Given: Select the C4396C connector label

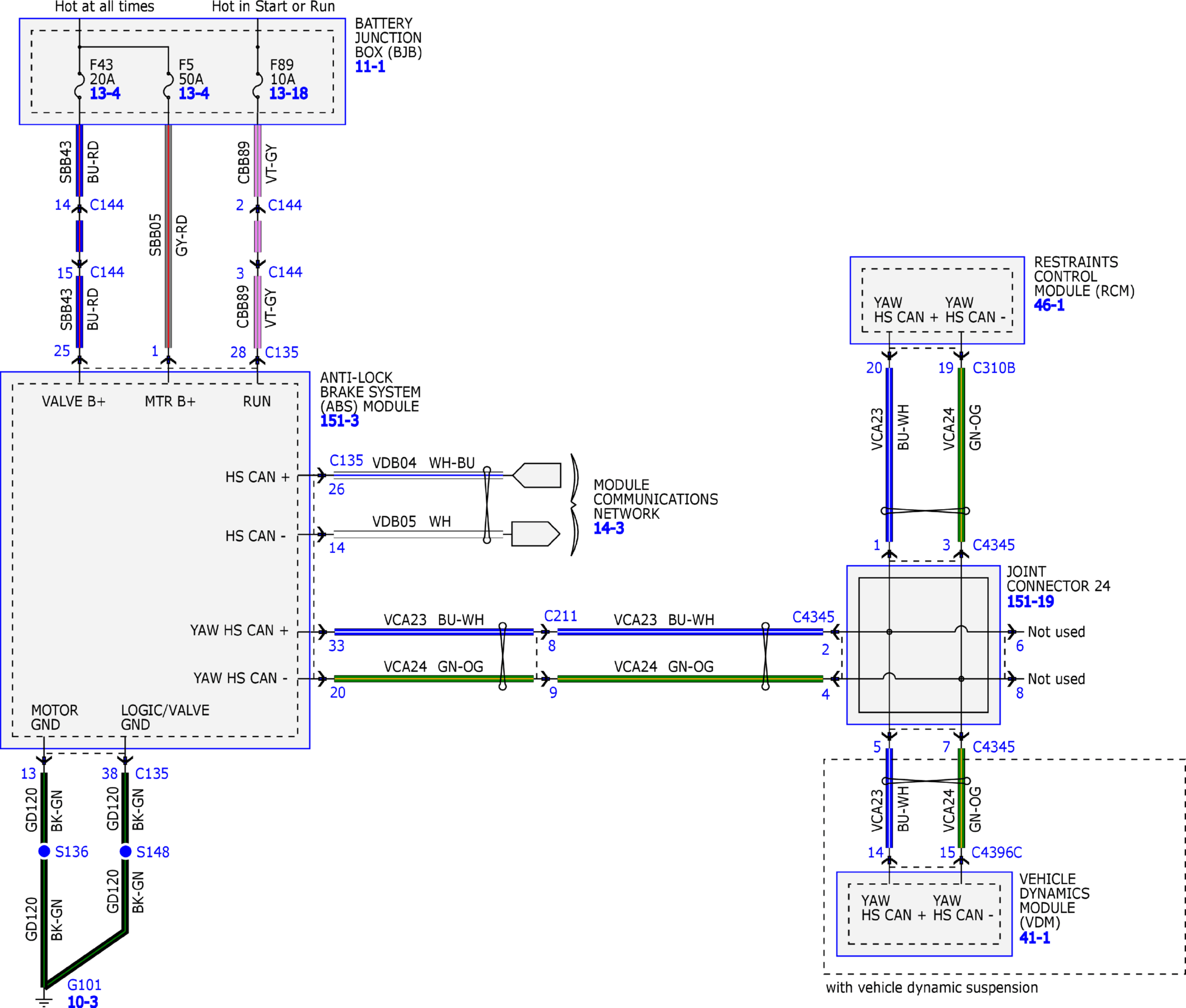Looking at the screenshot, I should click(996, 853).
